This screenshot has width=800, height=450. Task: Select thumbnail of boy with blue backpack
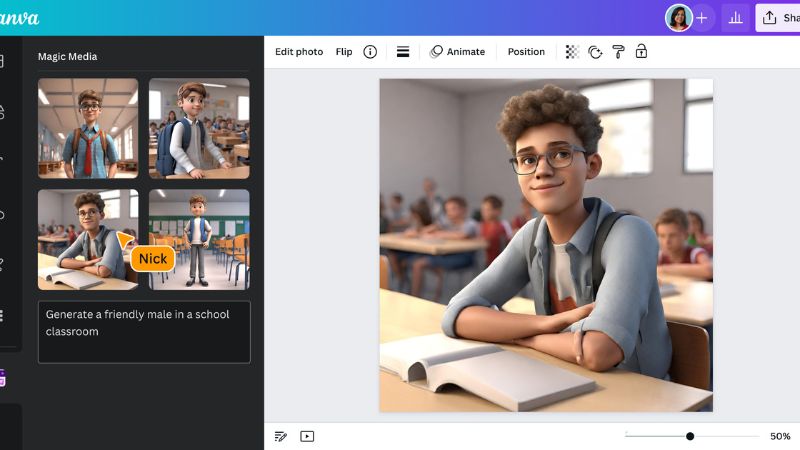pos(199,128)
